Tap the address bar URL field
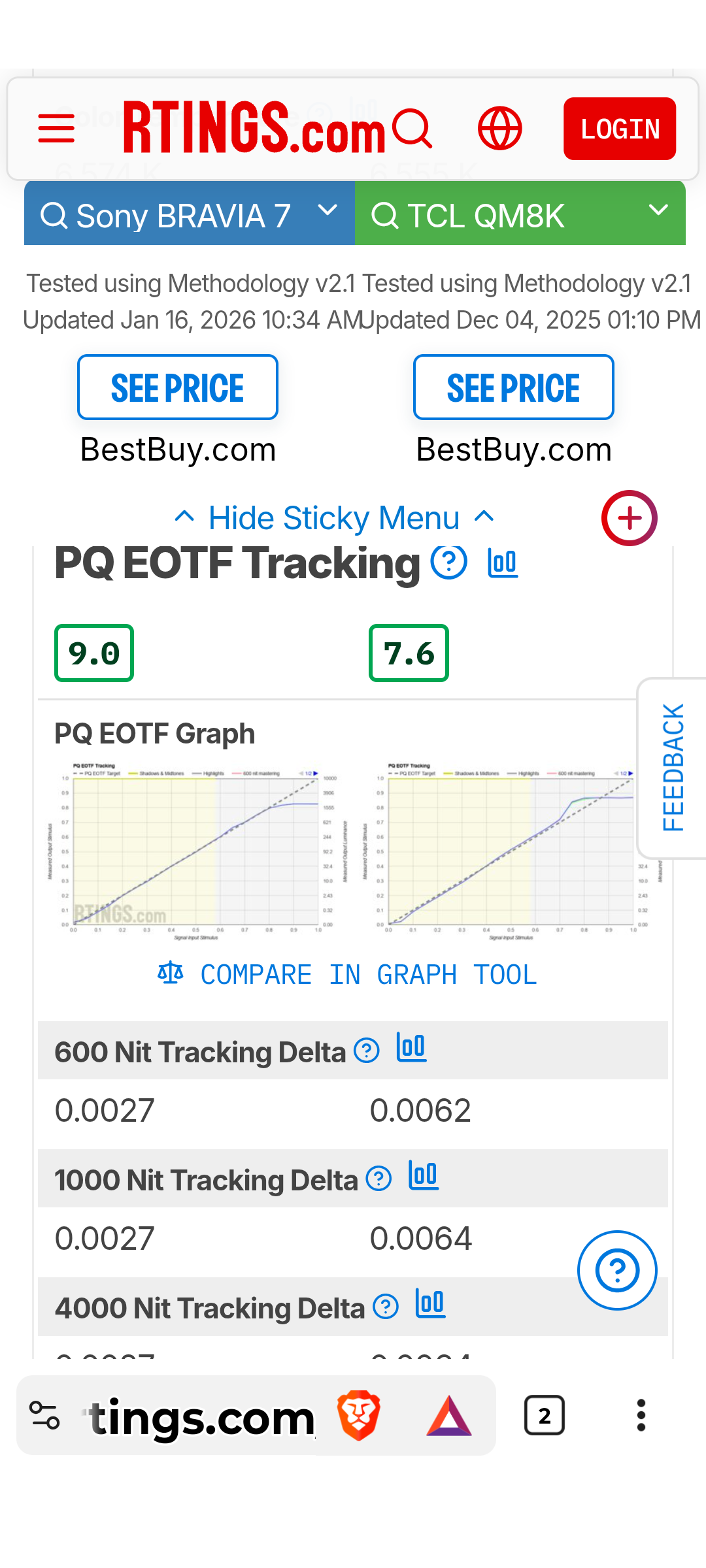 point(203,1417)
